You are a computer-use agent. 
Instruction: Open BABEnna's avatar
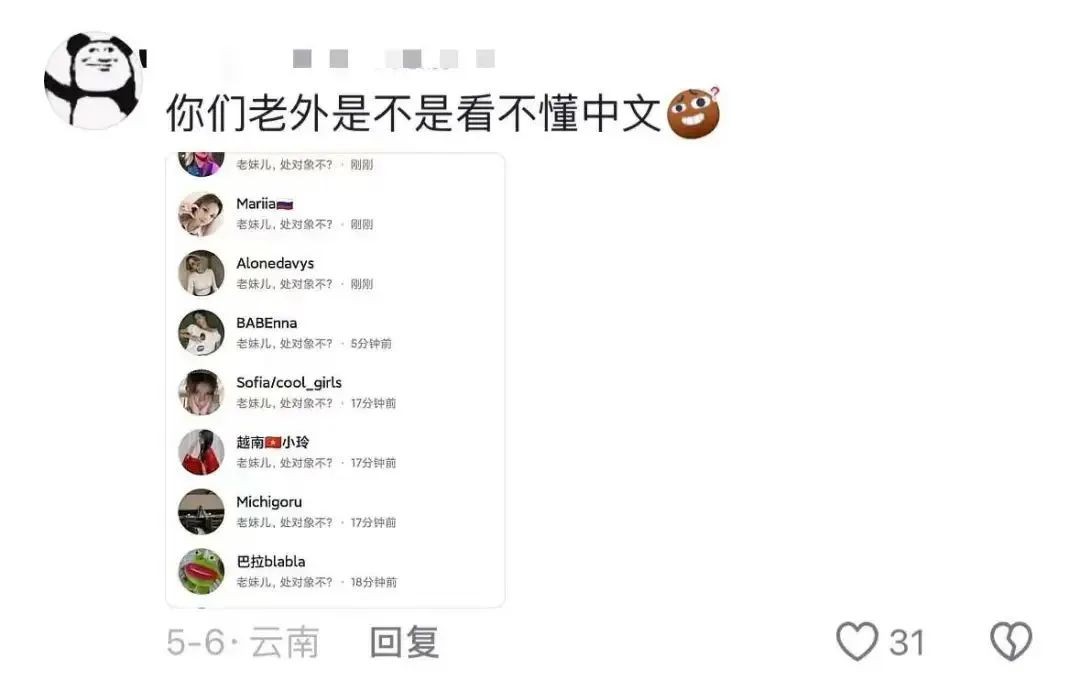(x=201, y=333)
